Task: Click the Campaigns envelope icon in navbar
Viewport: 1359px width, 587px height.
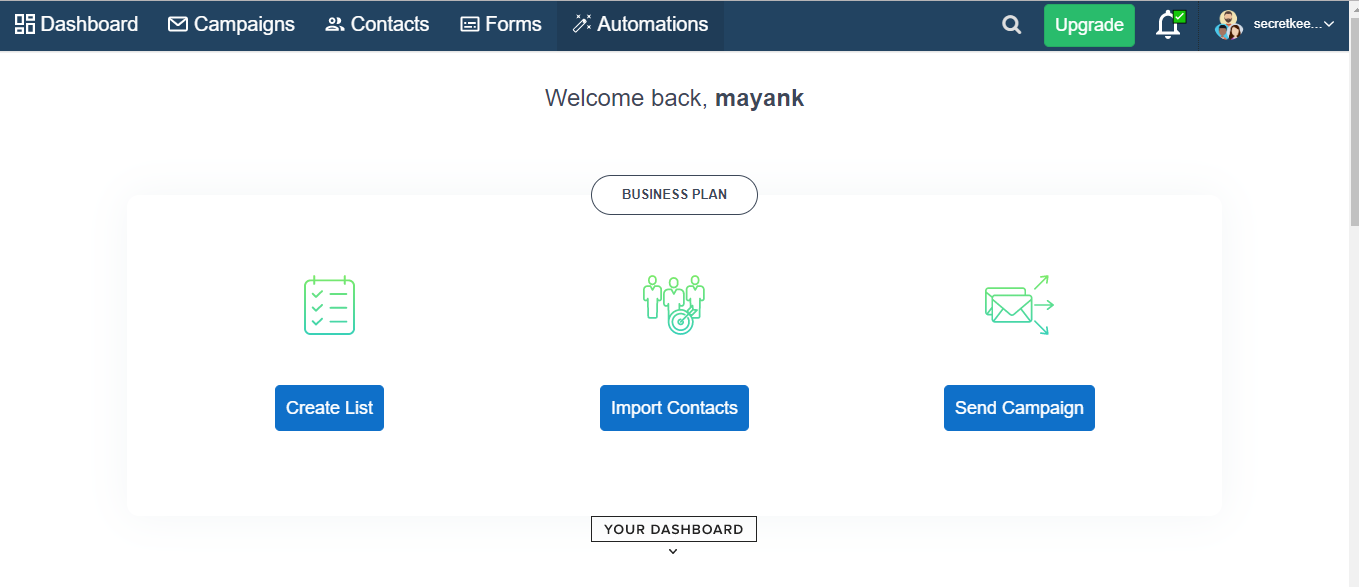Action: click(178, 24)
